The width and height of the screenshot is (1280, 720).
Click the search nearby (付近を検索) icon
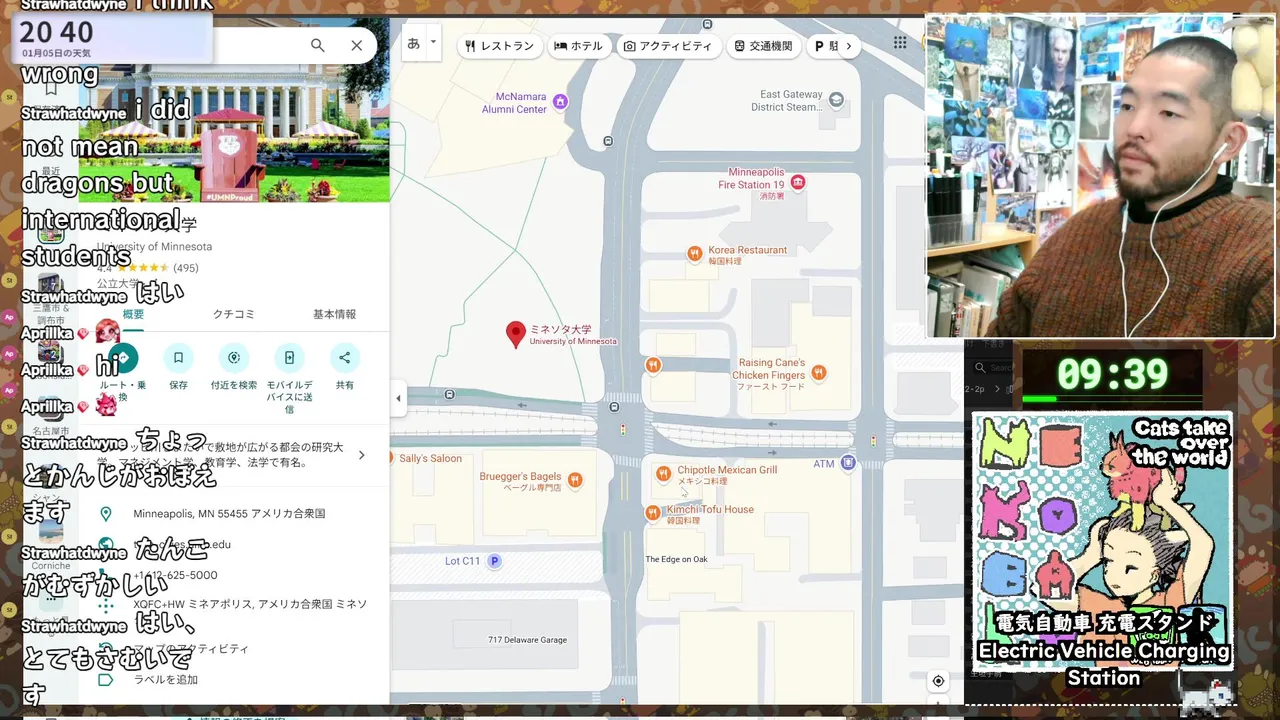tap(234, 357)
